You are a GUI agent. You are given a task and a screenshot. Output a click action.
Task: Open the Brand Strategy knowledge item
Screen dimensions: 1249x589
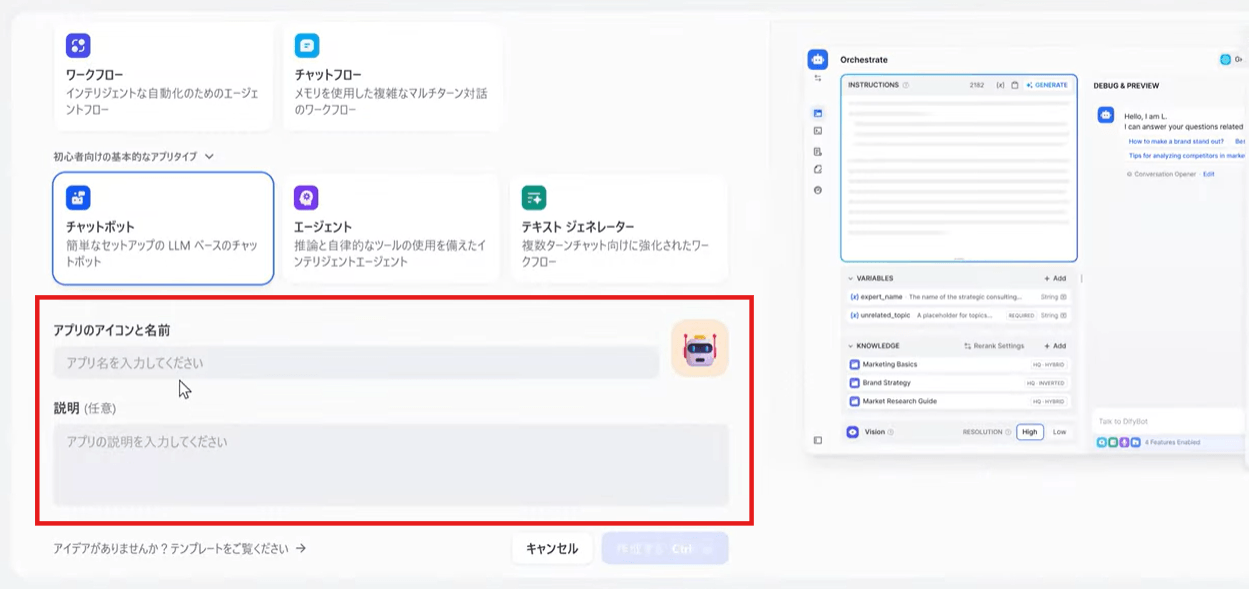[x=957, y=383]
